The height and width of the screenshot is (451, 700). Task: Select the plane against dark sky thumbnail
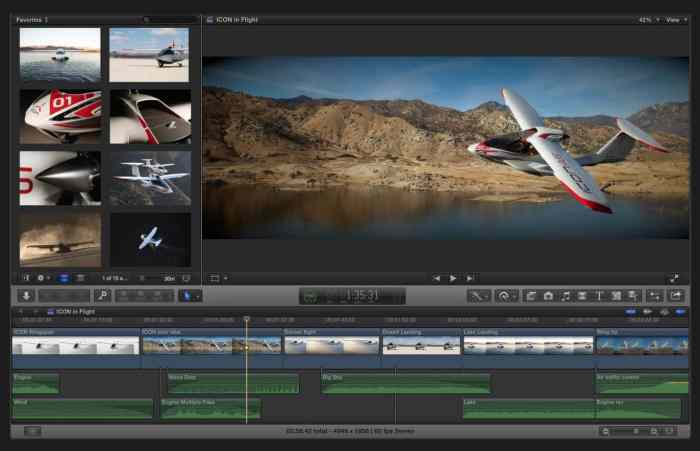point(150,240)
